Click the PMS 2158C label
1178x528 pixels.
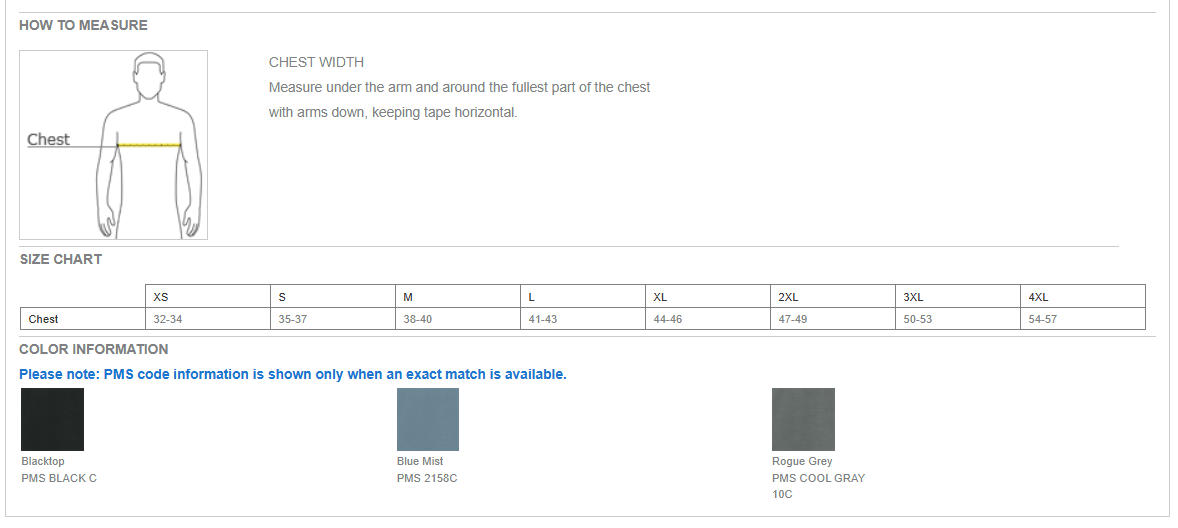(x=427, y=478)
